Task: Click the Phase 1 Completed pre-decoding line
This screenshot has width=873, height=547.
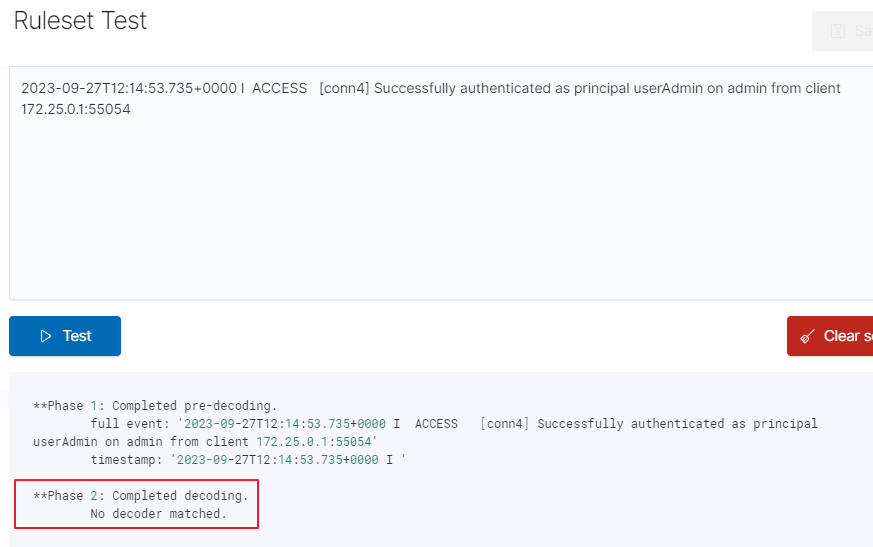Action: (155, 406)
